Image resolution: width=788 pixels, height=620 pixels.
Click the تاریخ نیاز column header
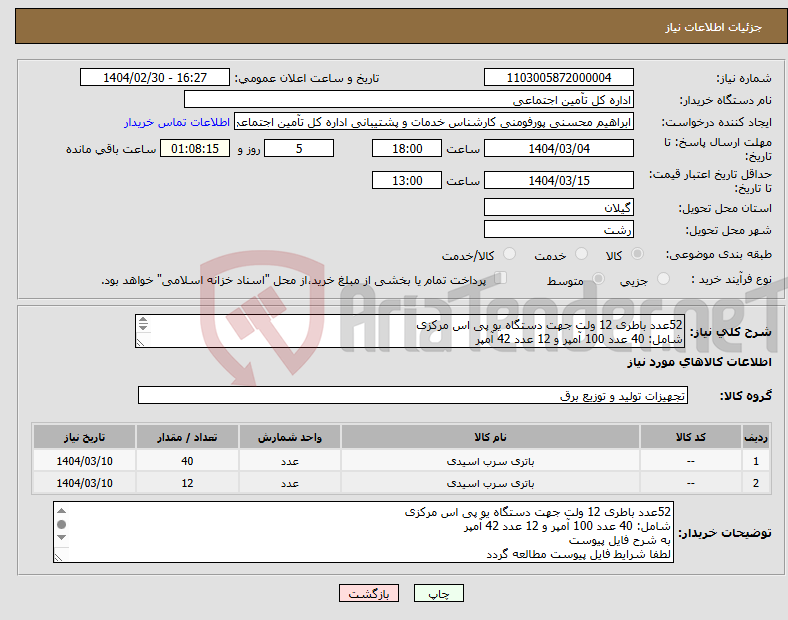84,437
